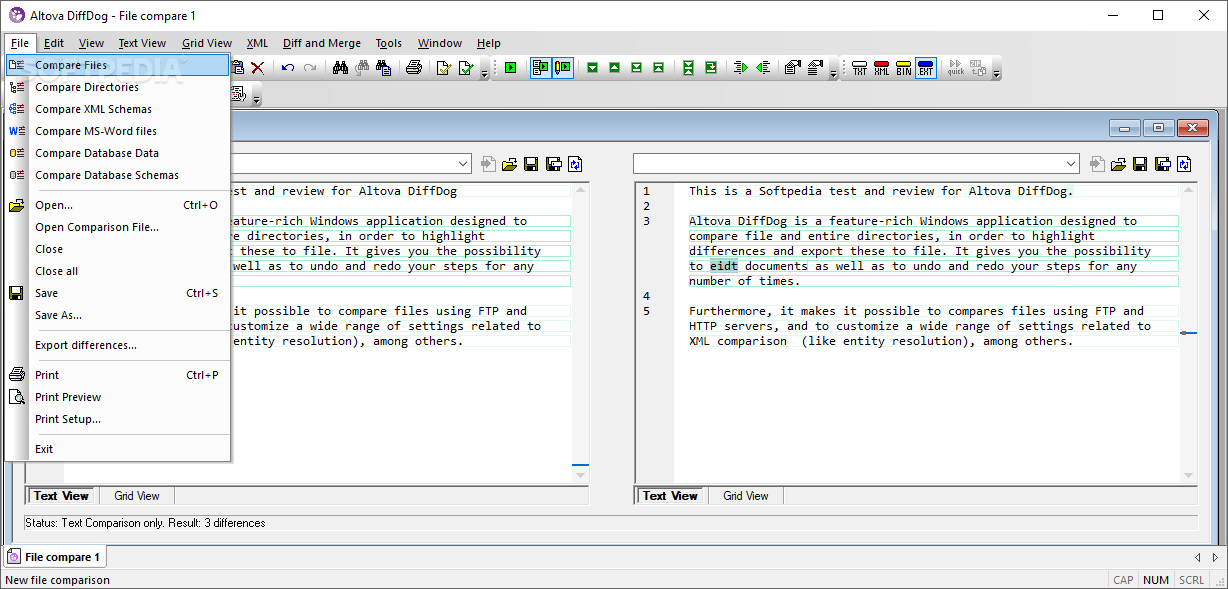Copy difference from right to left
This screenshot has height=589, width=1228.
point(762,68)
